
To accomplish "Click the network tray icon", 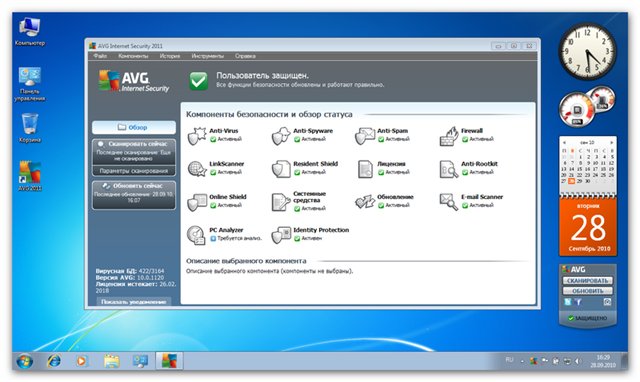I will (x=567, y=361).
